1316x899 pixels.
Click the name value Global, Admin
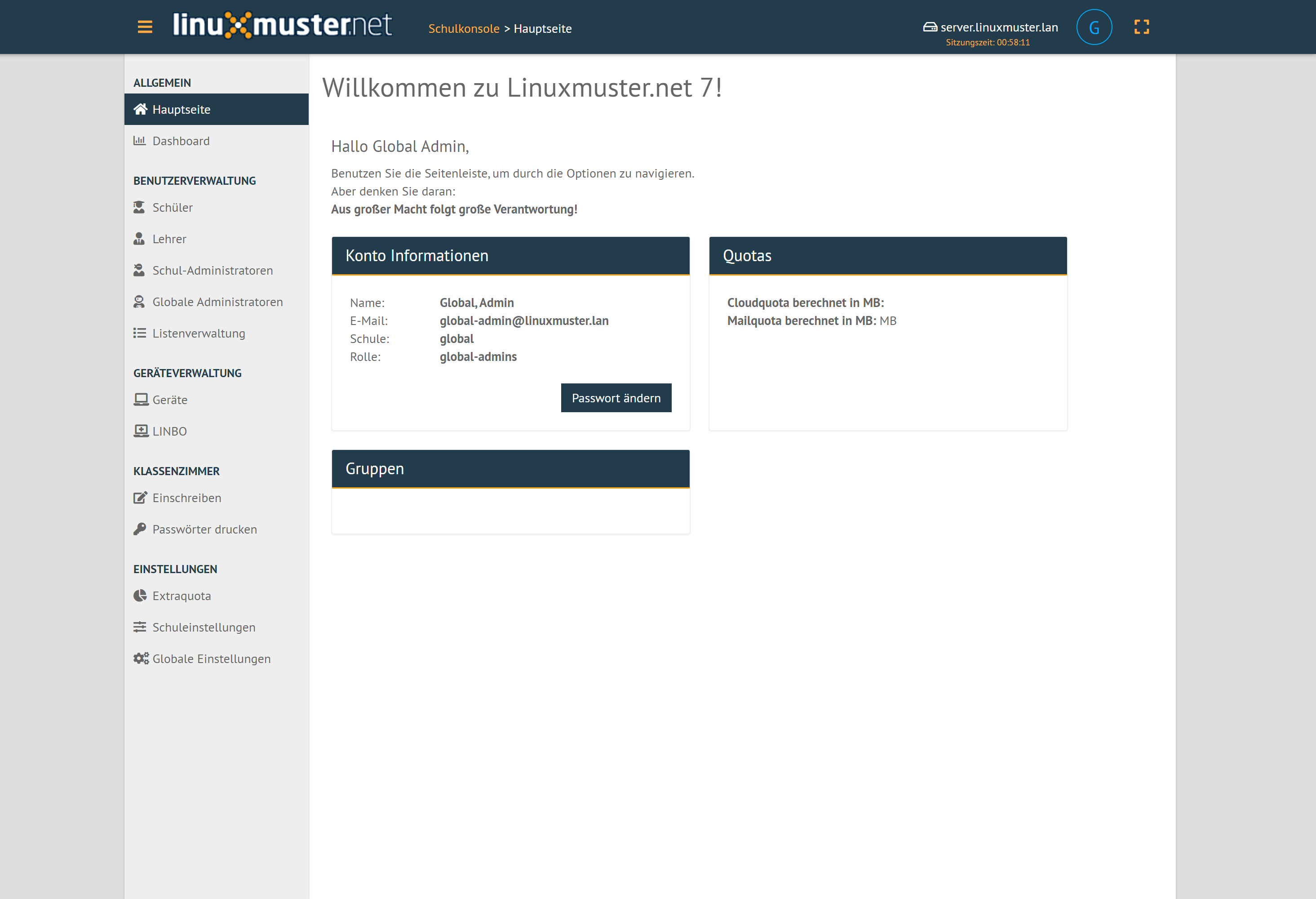476,303
